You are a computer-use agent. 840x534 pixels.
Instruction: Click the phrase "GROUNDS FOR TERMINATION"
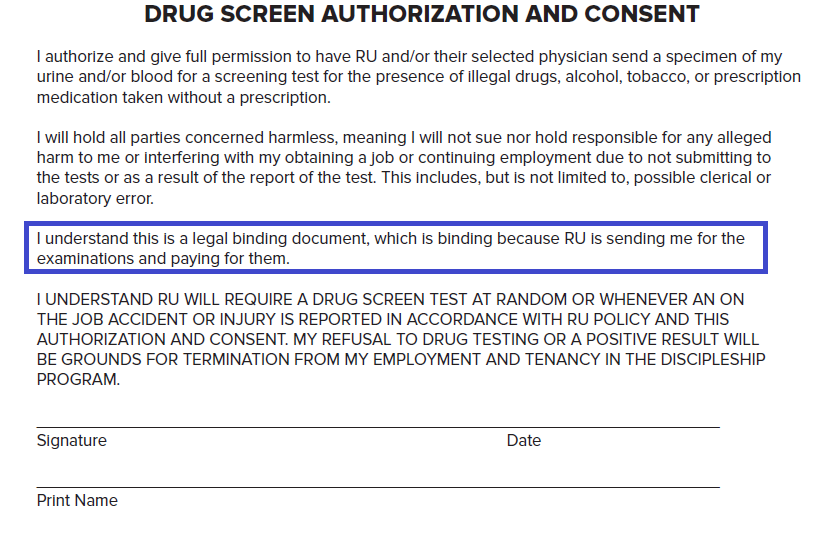pyautogui.click(x=175, y=359)
